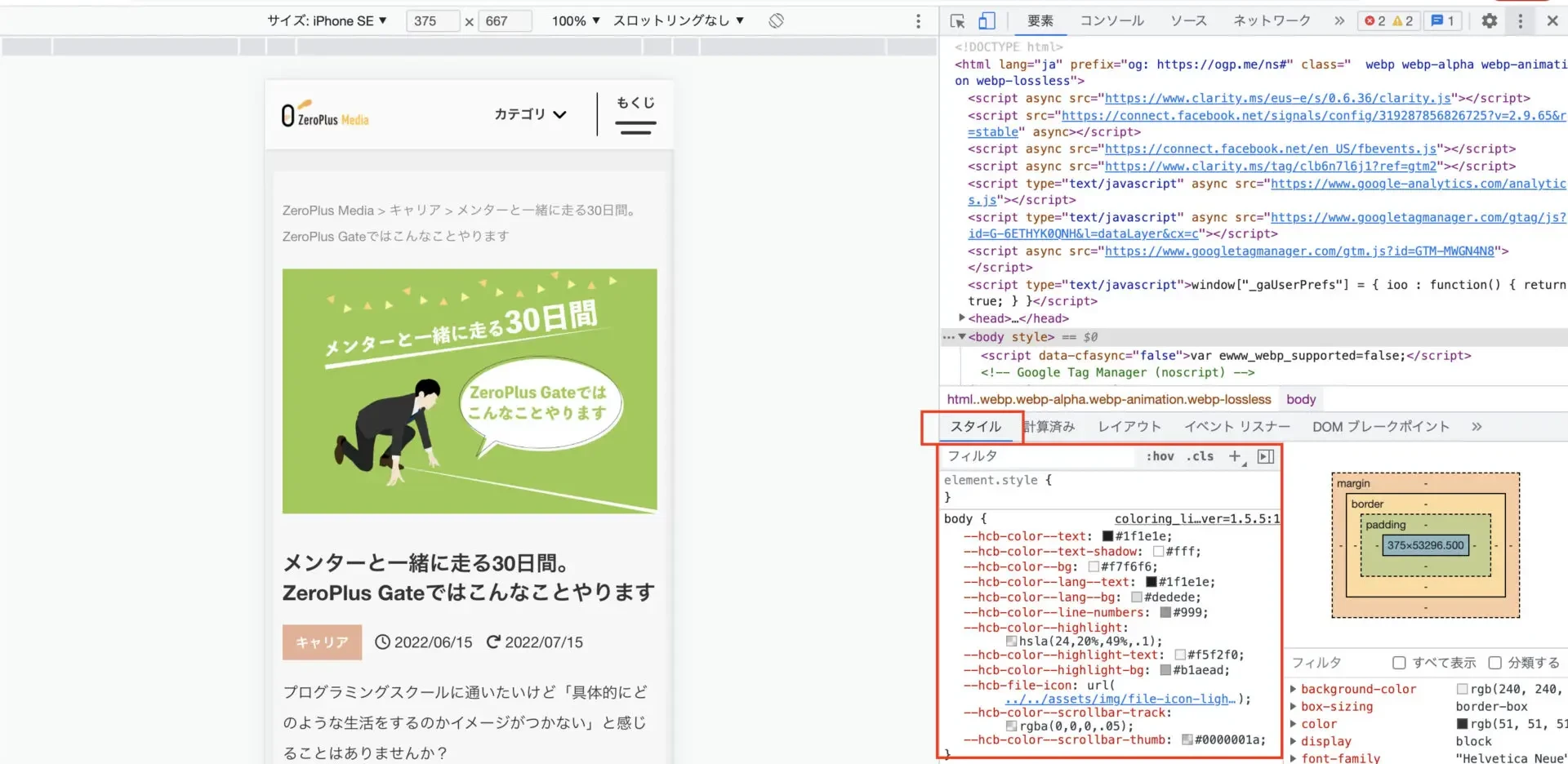Toggle .cls class editor button
Image resolution: width=1568 pixels, height=764 pixels.
point(1200,457)
